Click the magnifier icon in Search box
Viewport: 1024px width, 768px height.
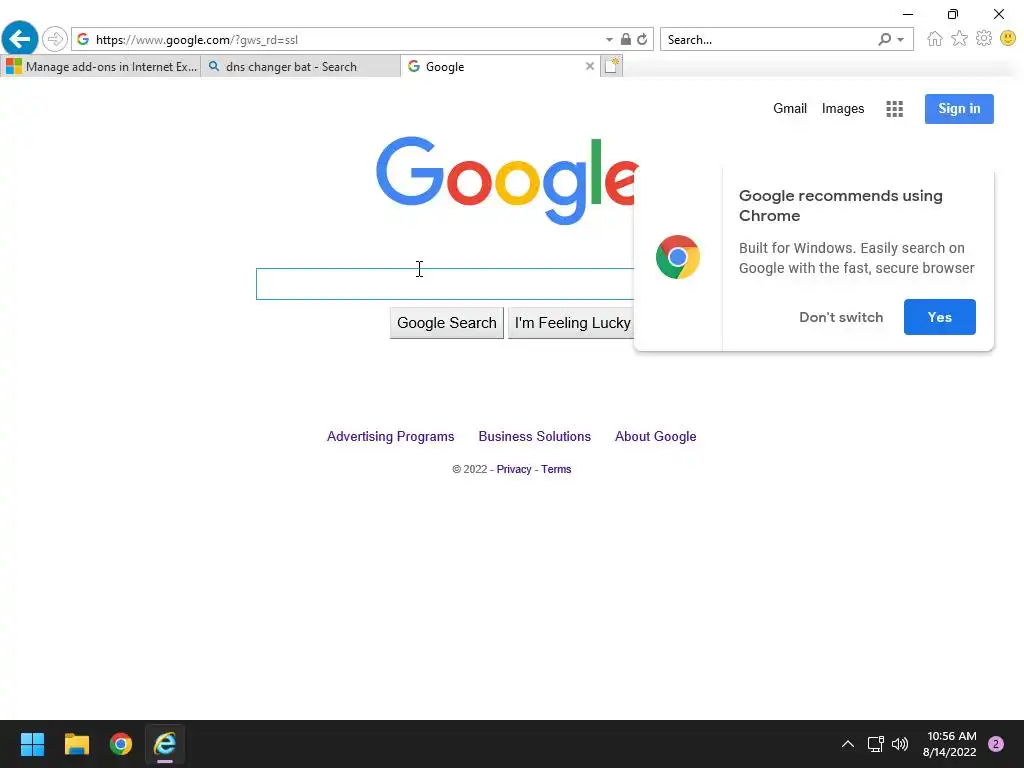point(884,39)
